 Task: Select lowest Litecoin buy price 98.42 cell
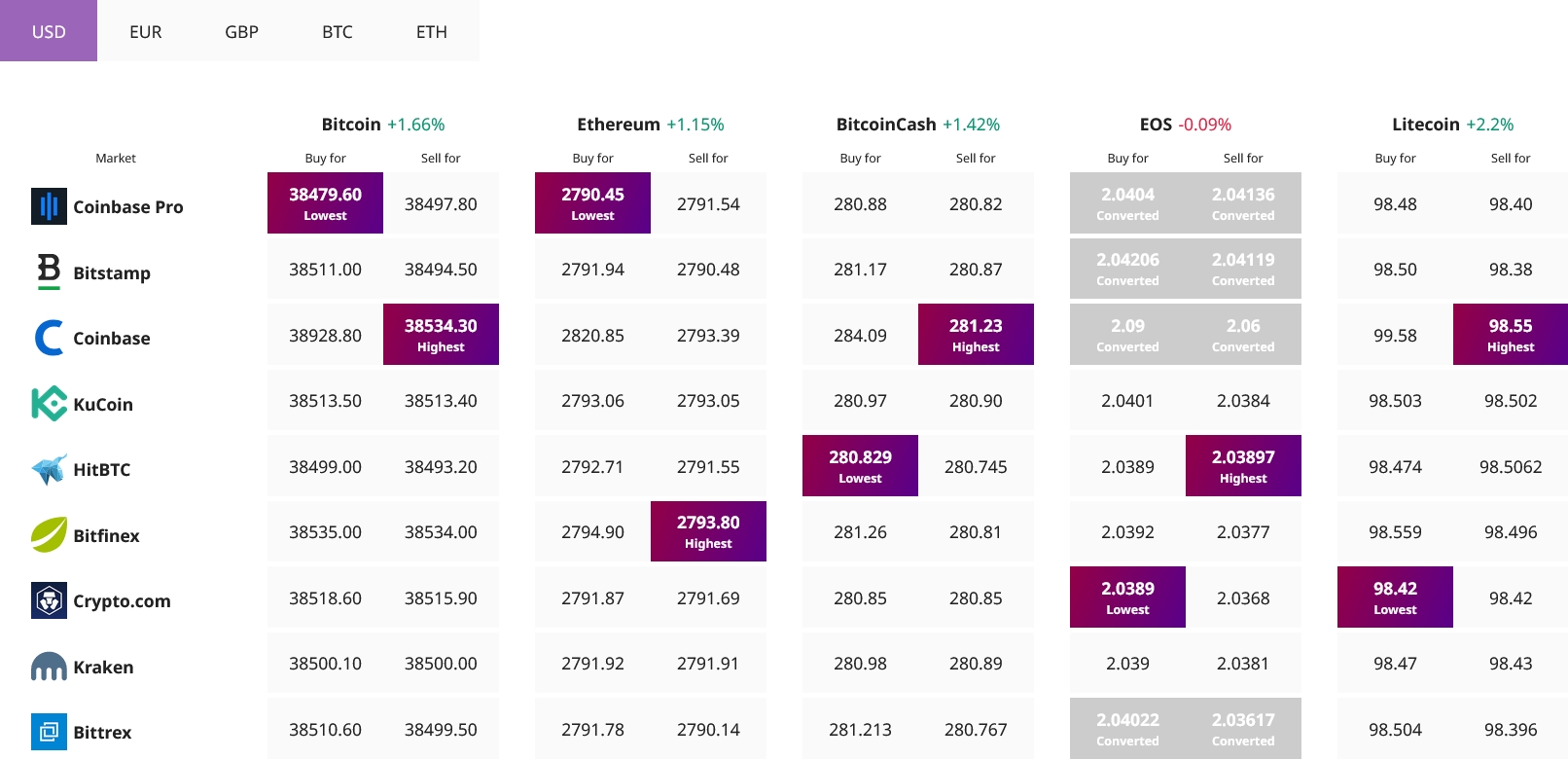(1395, 597)
